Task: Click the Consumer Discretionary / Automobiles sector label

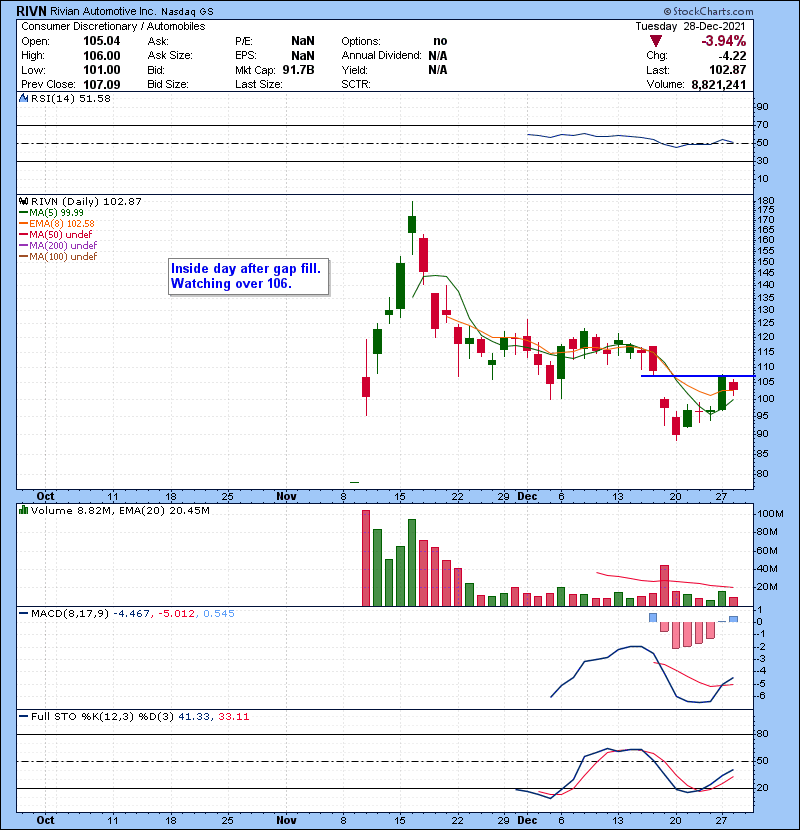Action: [113, 26]
